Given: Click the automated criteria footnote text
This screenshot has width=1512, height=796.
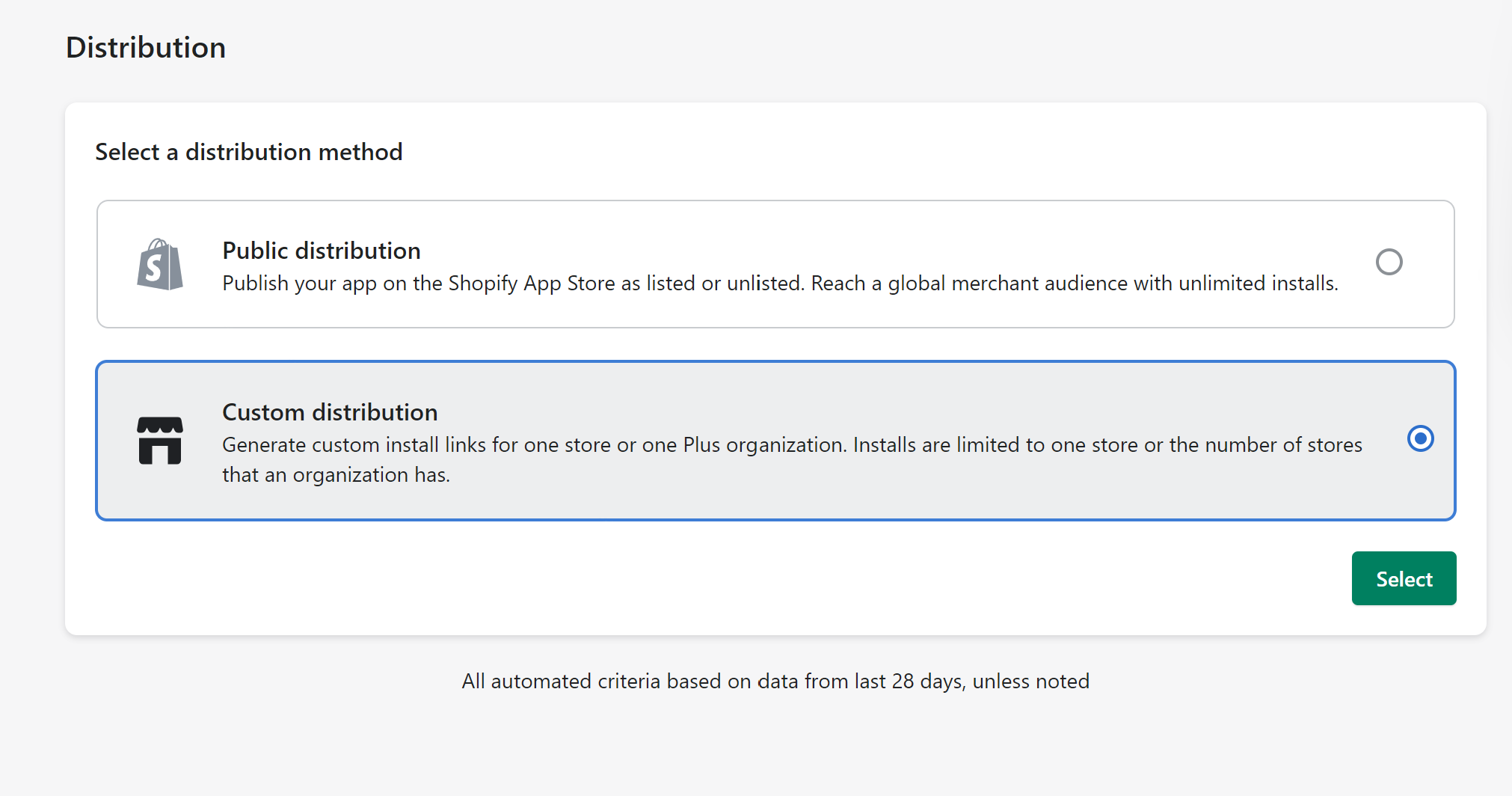Looking at the screenshot, I should (775, 681).
